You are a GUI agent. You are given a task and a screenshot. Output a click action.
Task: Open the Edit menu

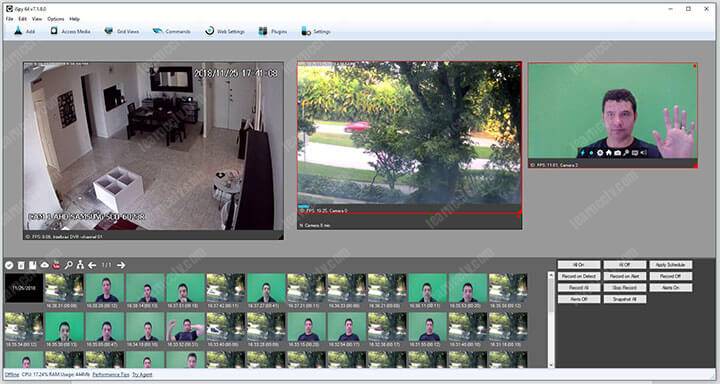coord(22,19)
